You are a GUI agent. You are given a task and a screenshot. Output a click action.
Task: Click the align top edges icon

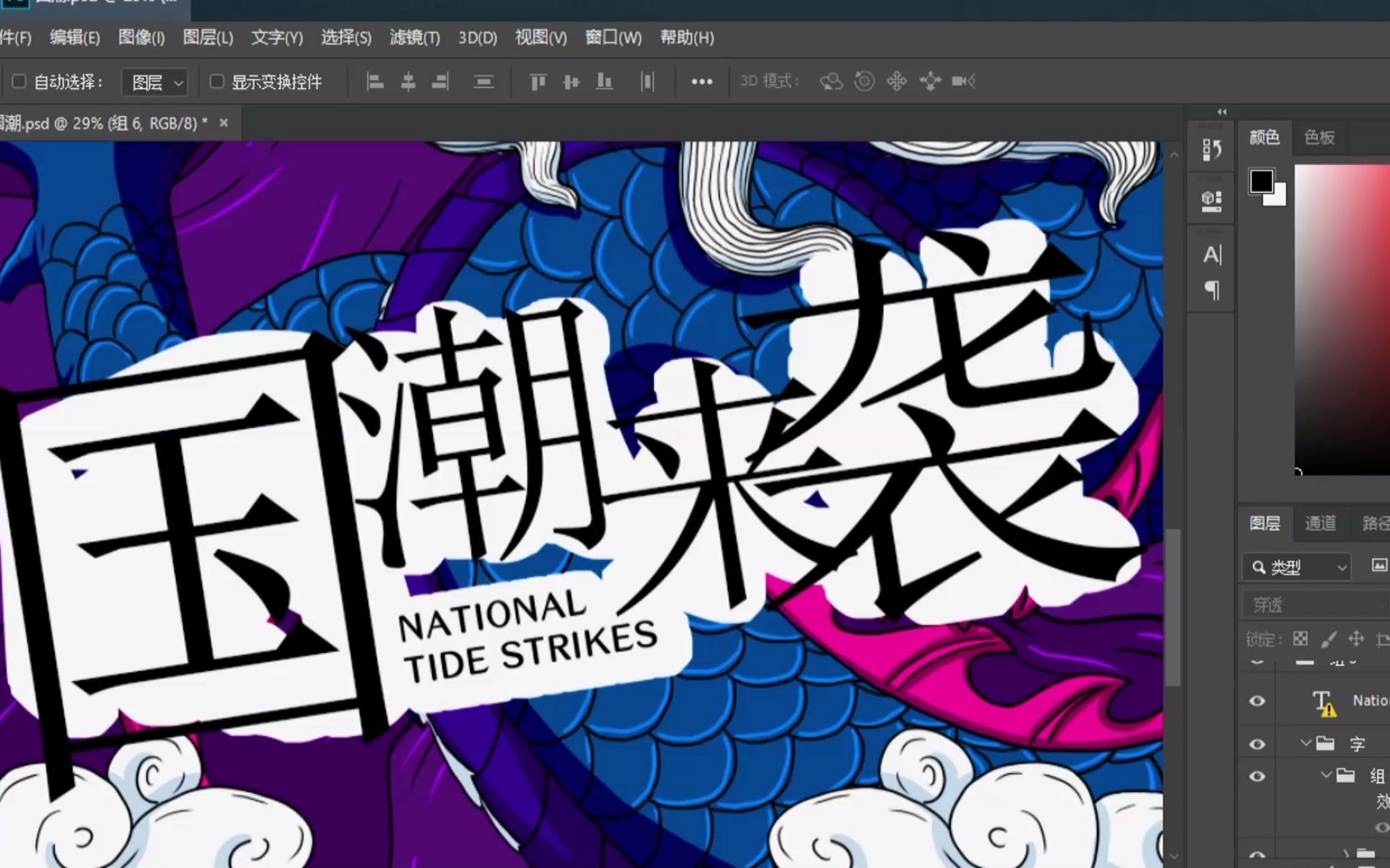(538, 81)
